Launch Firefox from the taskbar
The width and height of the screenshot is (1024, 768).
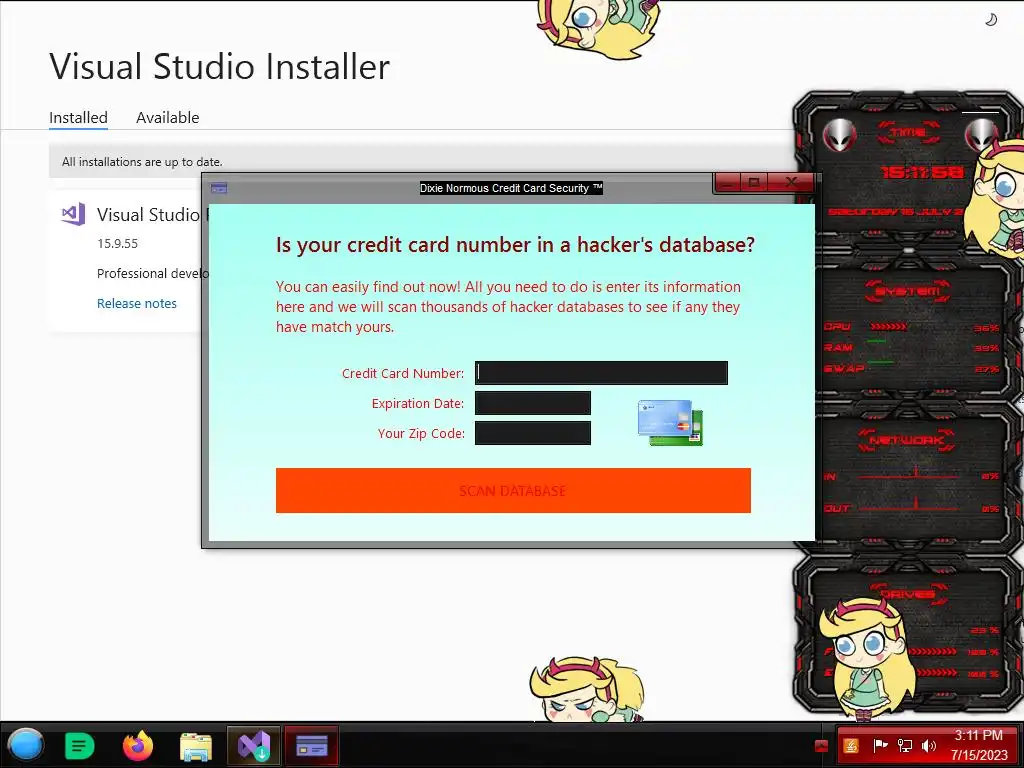pyautogui.click(x=138, y=746)
